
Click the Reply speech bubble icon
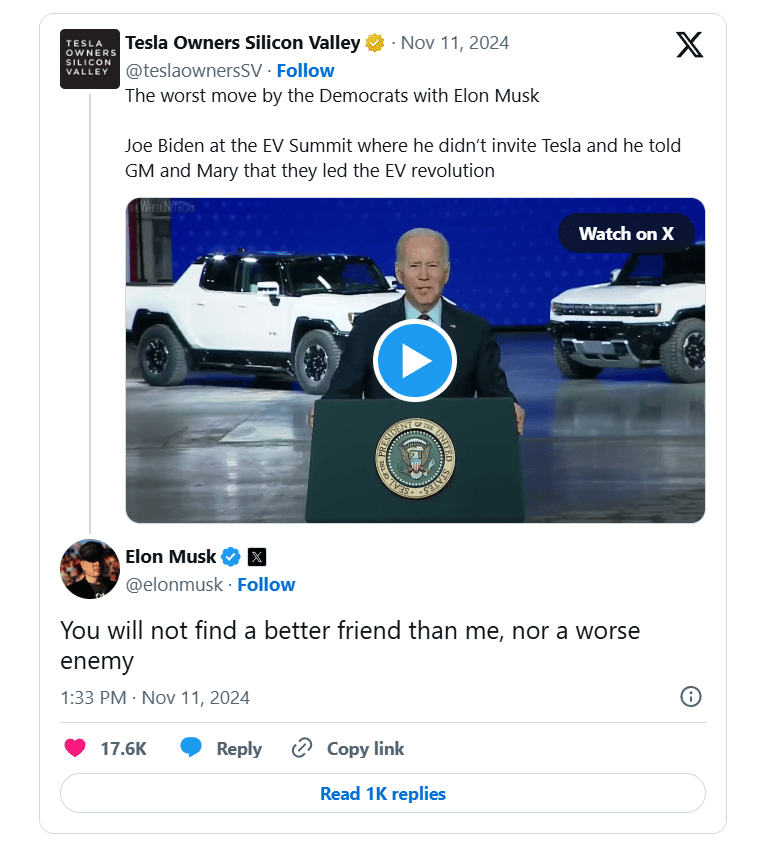click(191, 748)
